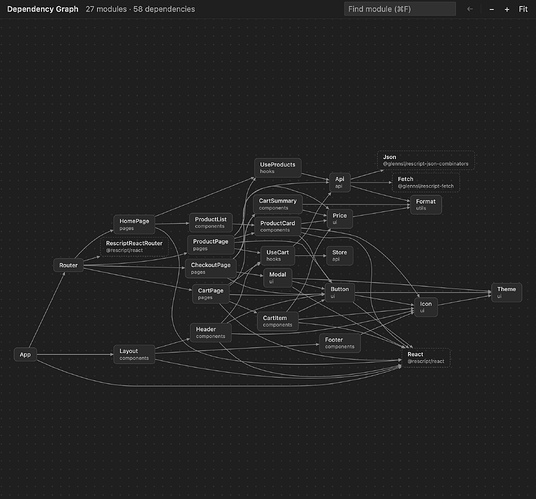Select the ProductList components node
The width and height of the screenshot is (536, 499).
click(x=211, y=222)
